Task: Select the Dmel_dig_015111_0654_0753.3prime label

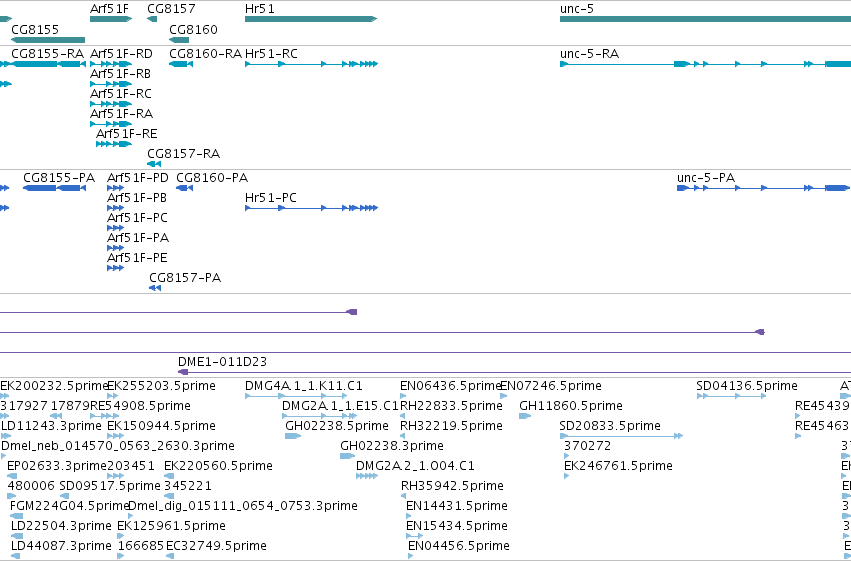Action: [243, 506]
